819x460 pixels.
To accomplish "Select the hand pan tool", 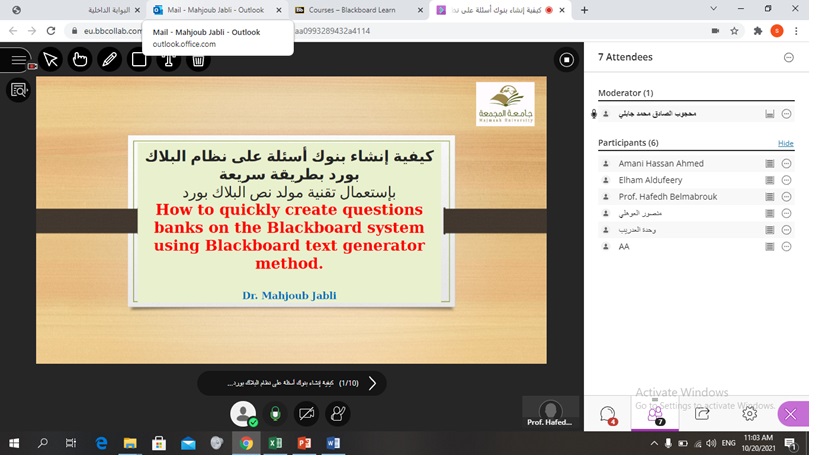I will click(x=80, y=60).
